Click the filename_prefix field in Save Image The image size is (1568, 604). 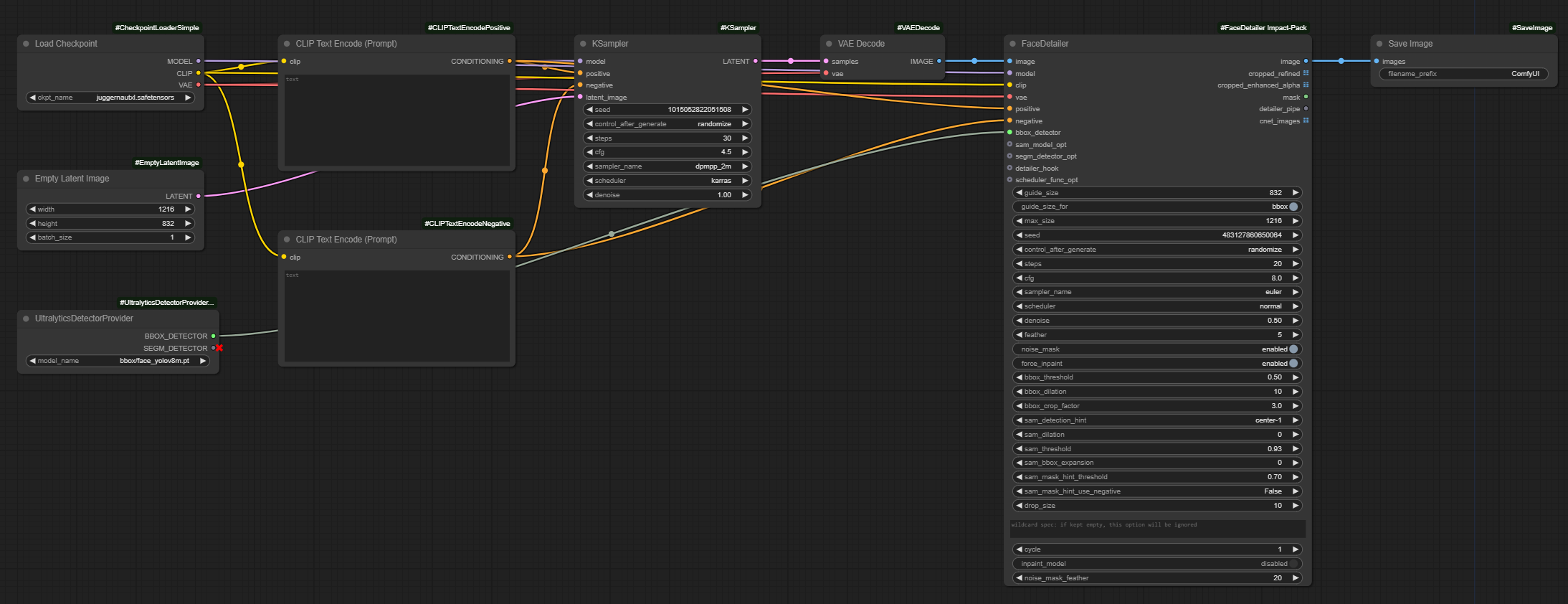coord(1463,74)
